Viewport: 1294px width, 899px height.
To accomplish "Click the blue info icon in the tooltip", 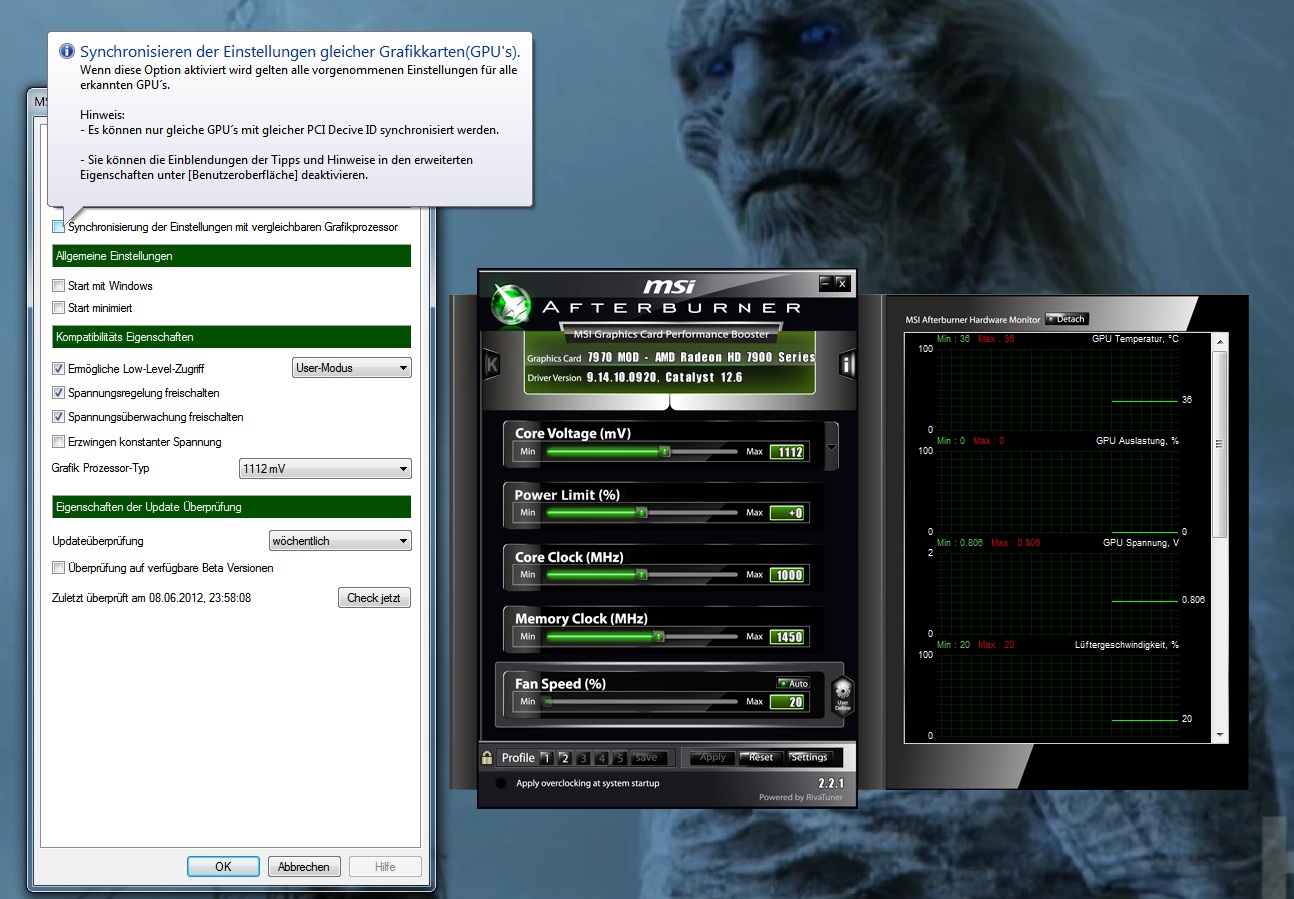I will tap(67, 50).
